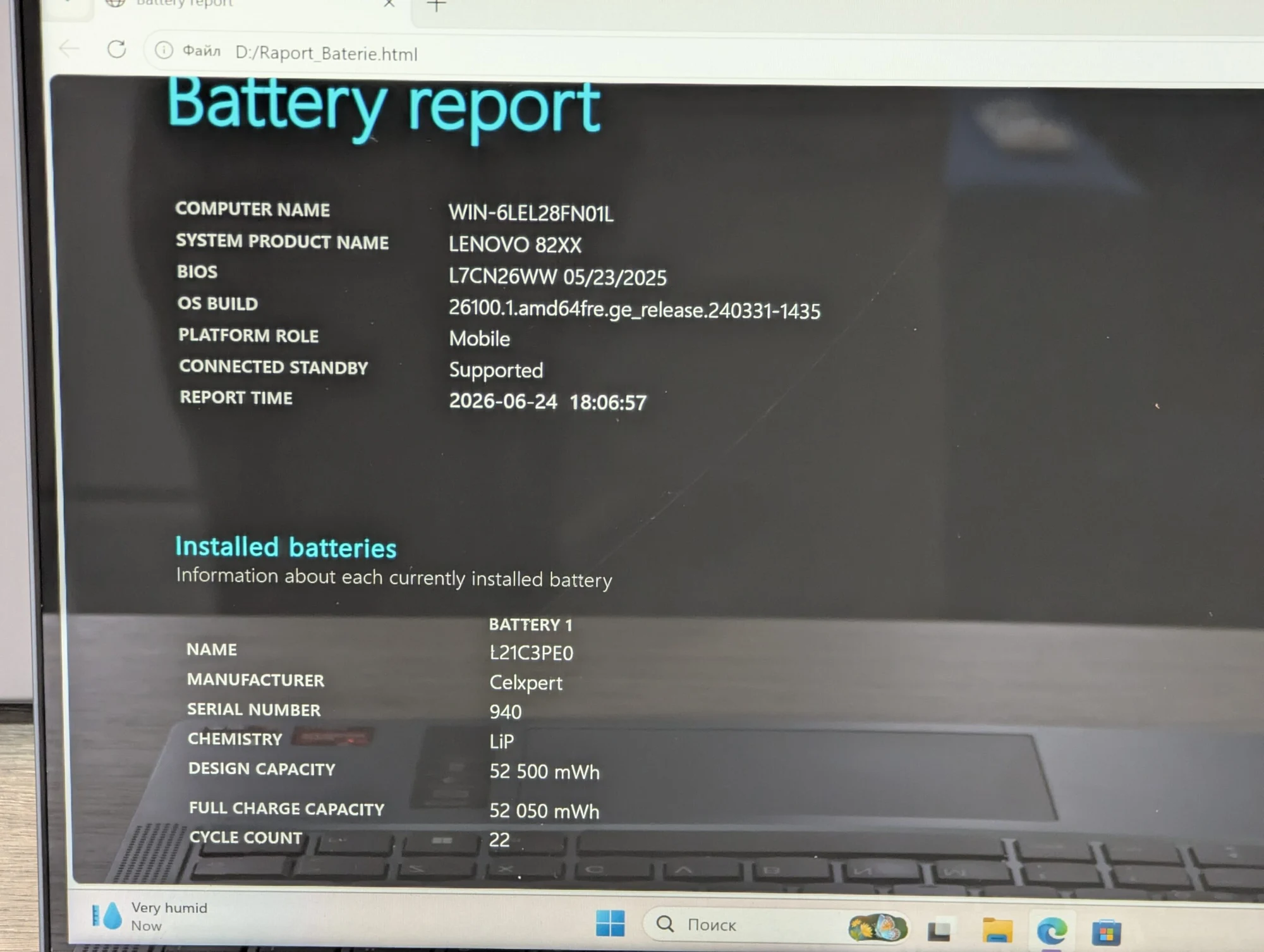The width and height of the screenshot is (1264, 952).
Task: Click chemistry value LiP
Action: click(x=501, y=741)
